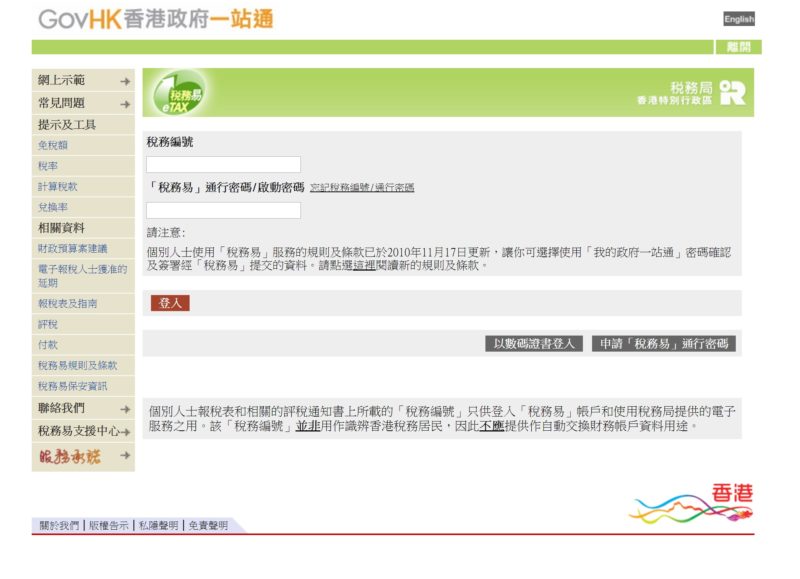
Task: Open the 私隱聲明 footer link
Action: [x=158, y=525]
